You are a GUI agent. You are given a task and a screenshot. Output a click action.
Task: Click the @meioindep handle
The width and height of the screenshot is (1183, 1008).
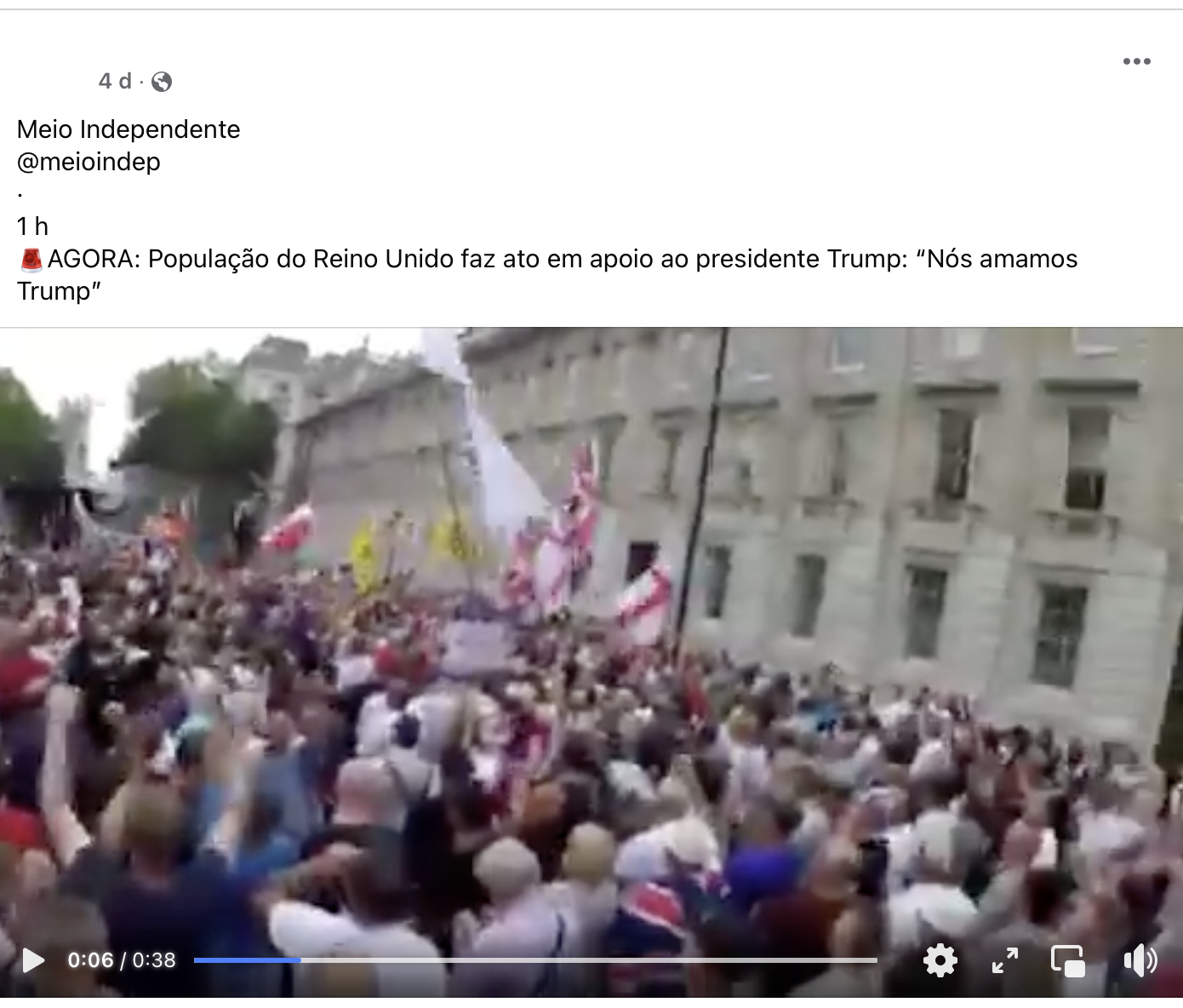coord(89,162)
